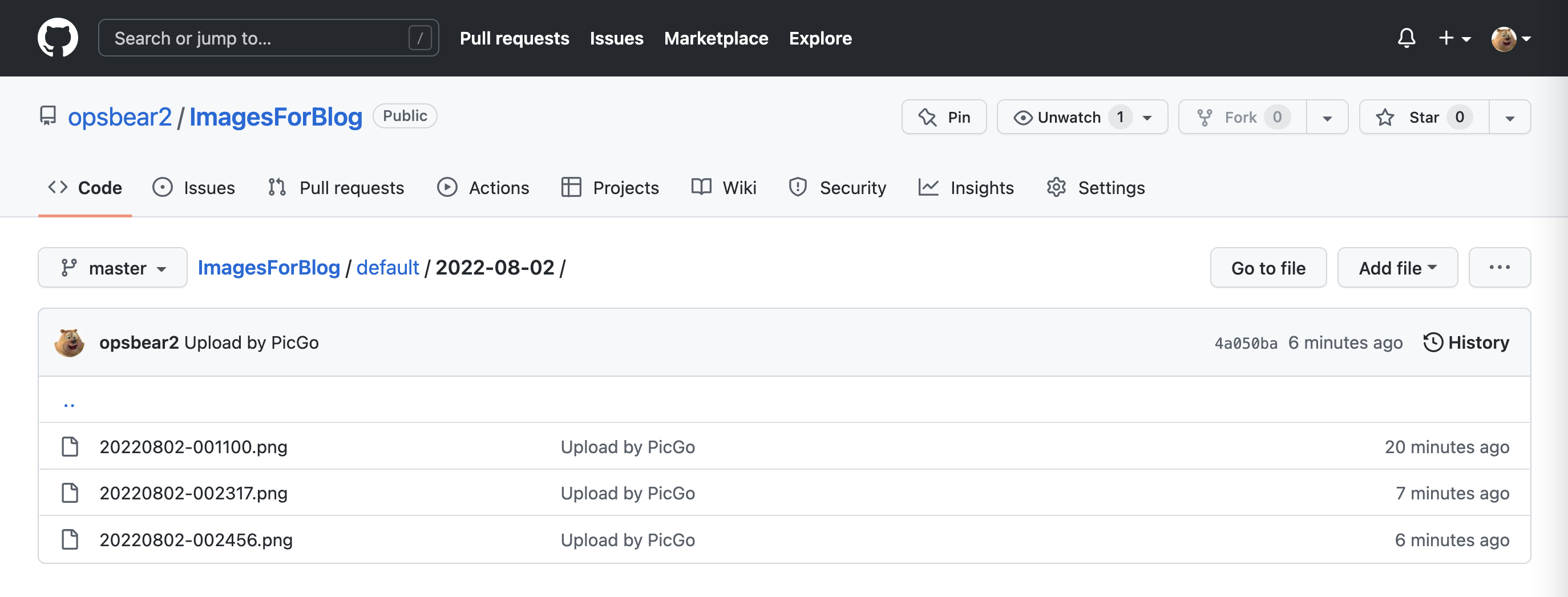
Task: Open commit message for 20220802-001100.png
Action: 628,447
